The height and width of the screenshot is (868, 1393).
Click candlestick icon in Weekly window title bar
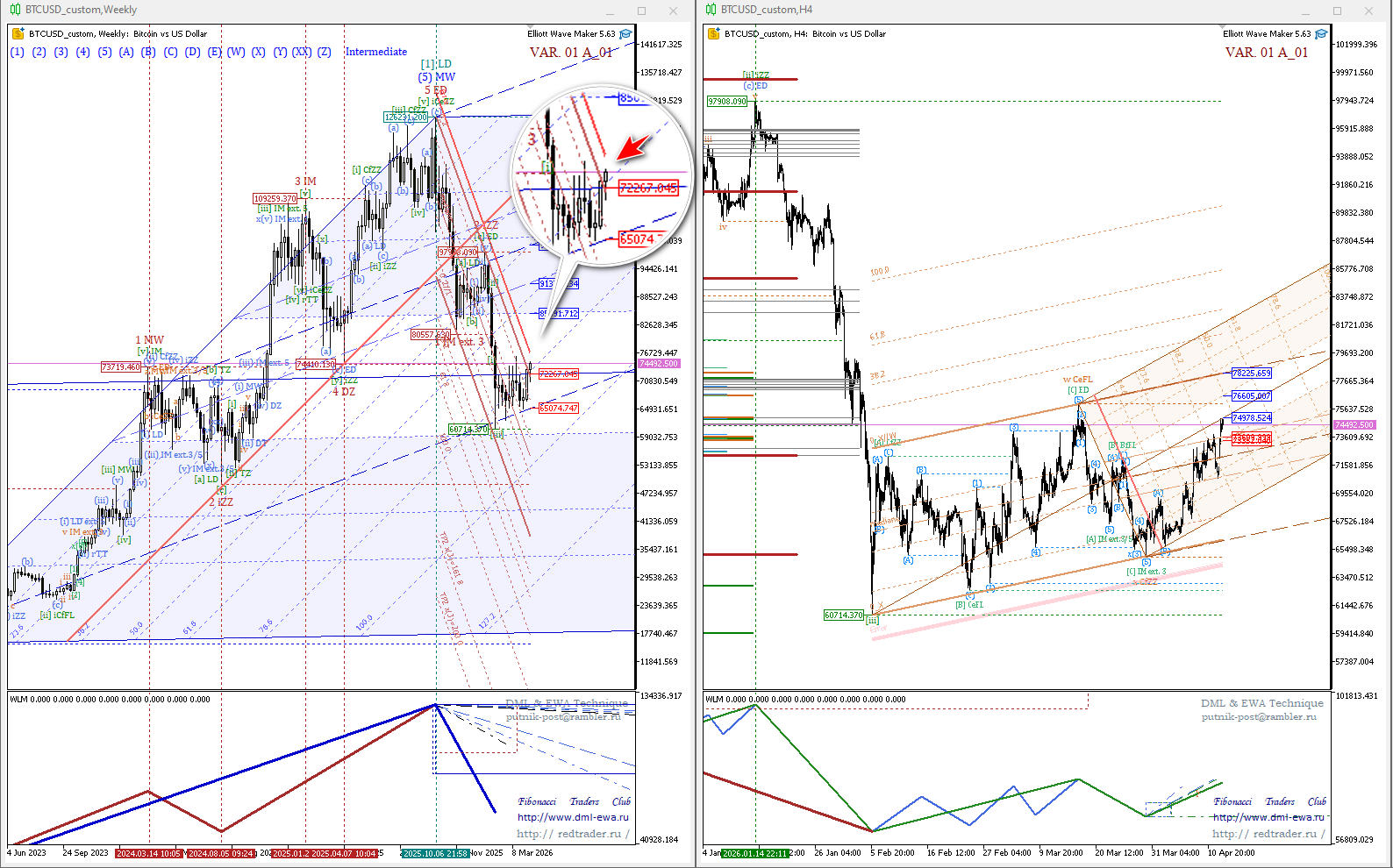(15, 10)
